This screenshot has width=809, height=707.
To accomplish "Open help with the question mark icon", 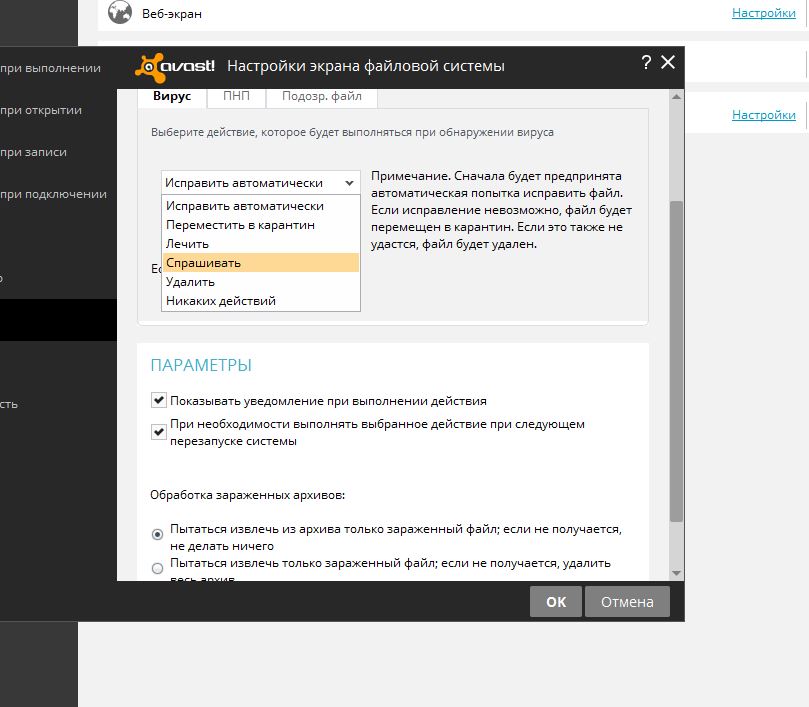I will tap(646, 62).
